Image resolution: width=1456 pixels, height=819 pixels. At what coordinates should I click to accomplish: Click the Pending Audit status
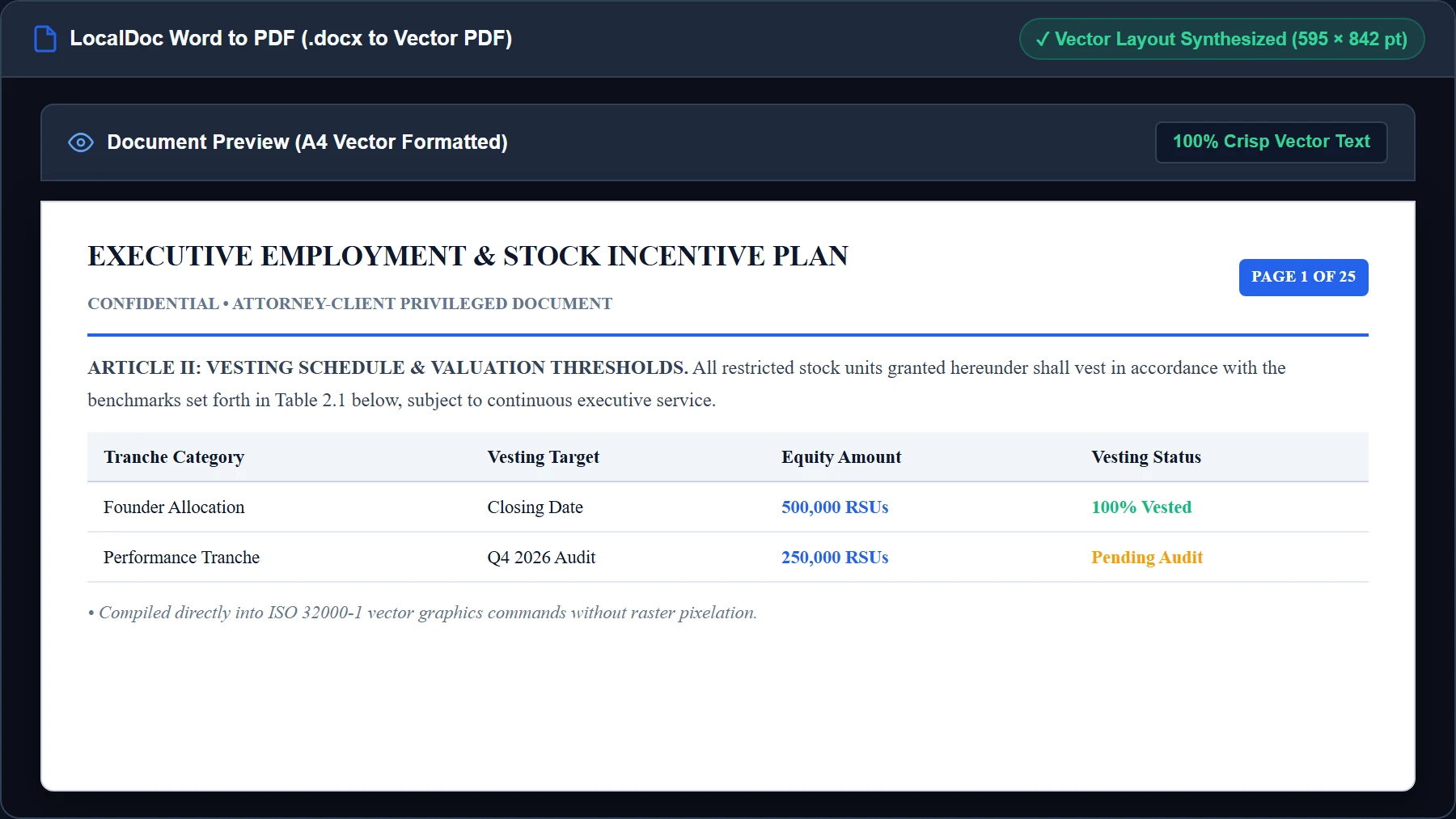click(x=1147, y=558)
